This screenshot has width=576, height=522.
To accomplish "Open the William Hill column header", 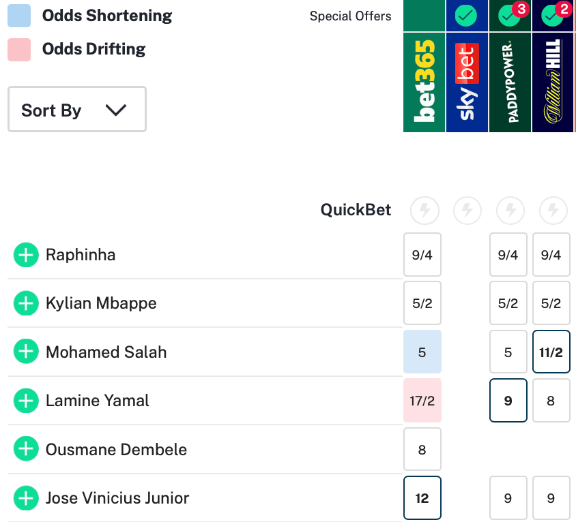I will (x=552, y=82).
